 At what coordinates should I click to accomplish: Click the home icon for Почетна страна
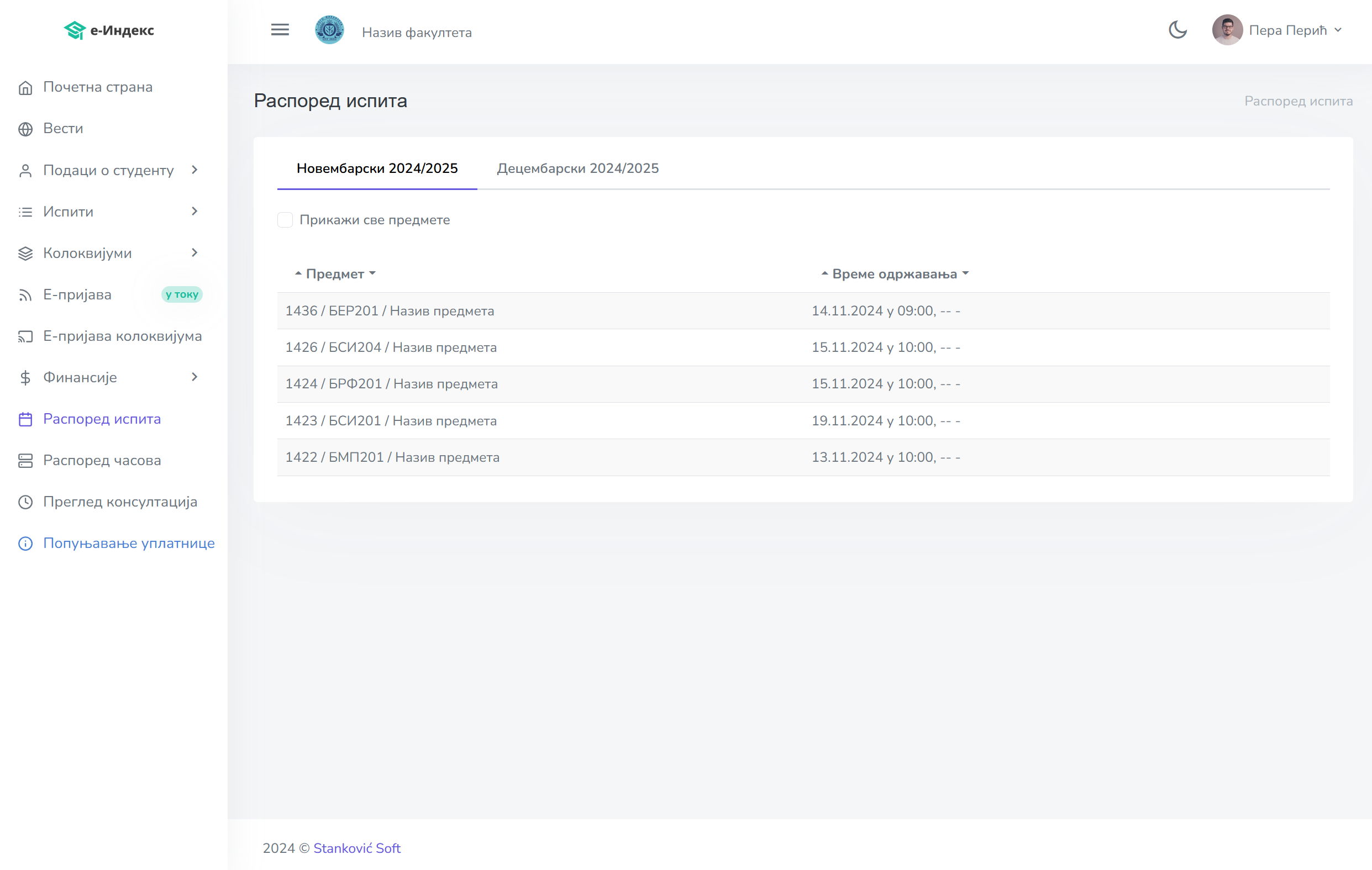click(x=25, y=88)
